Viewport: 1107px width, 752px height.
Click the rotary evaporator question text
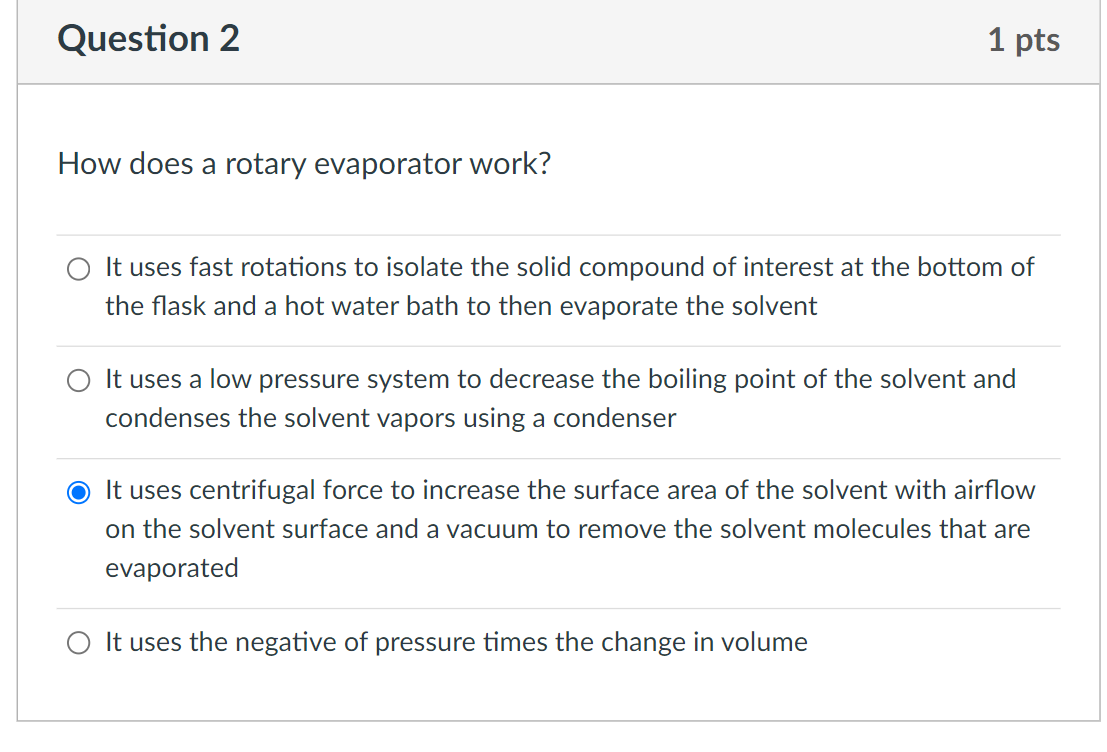(x=305, y=164)
